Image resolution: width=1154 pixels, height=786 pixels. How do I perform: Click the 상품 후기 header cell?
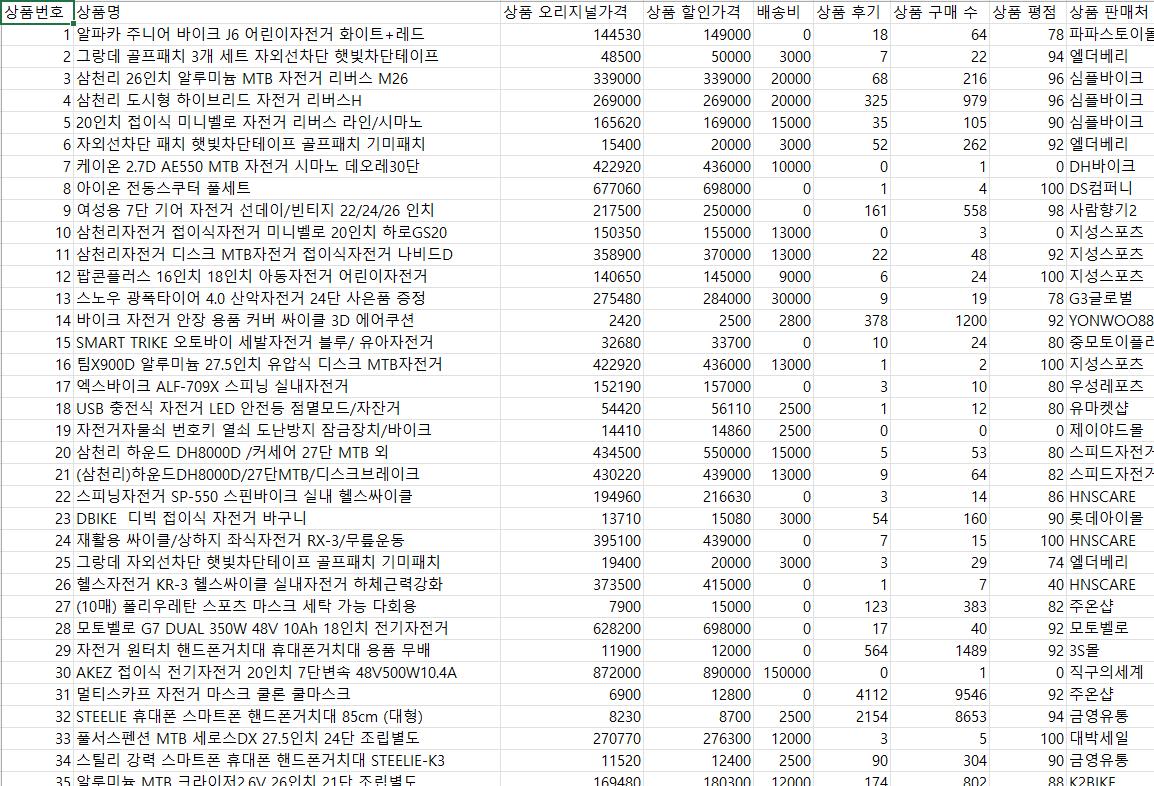click(x=848, y=12)
